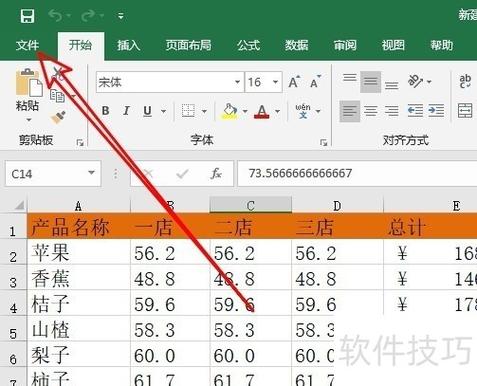Click the font size 16 box
Viewport: 477px width, 386px height.
tap(258, 82)
